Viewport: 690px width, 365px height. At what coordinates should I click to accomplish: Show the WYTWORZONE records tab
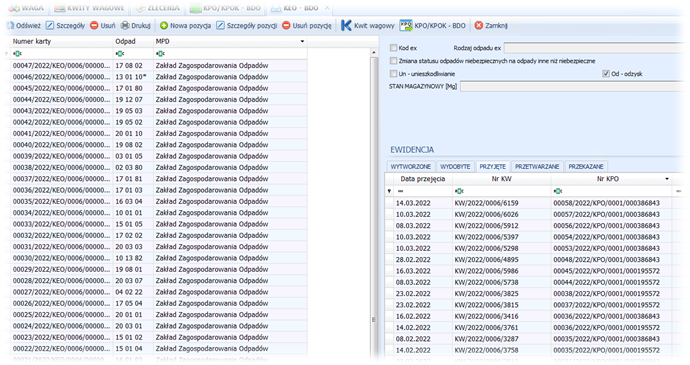click(411, 166)
